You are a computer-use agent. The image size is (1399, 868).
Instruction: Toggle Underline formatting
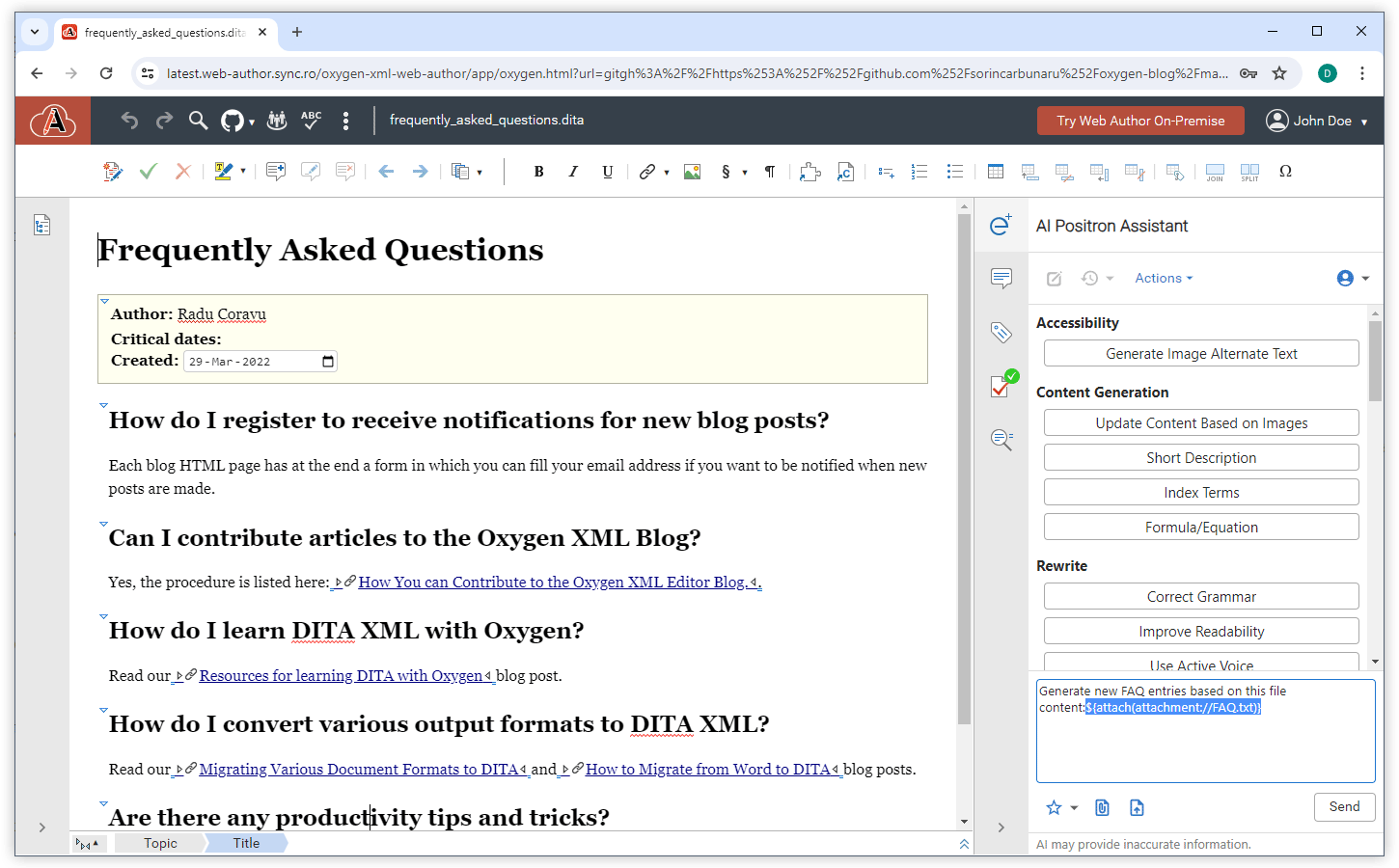click(607, 172)
